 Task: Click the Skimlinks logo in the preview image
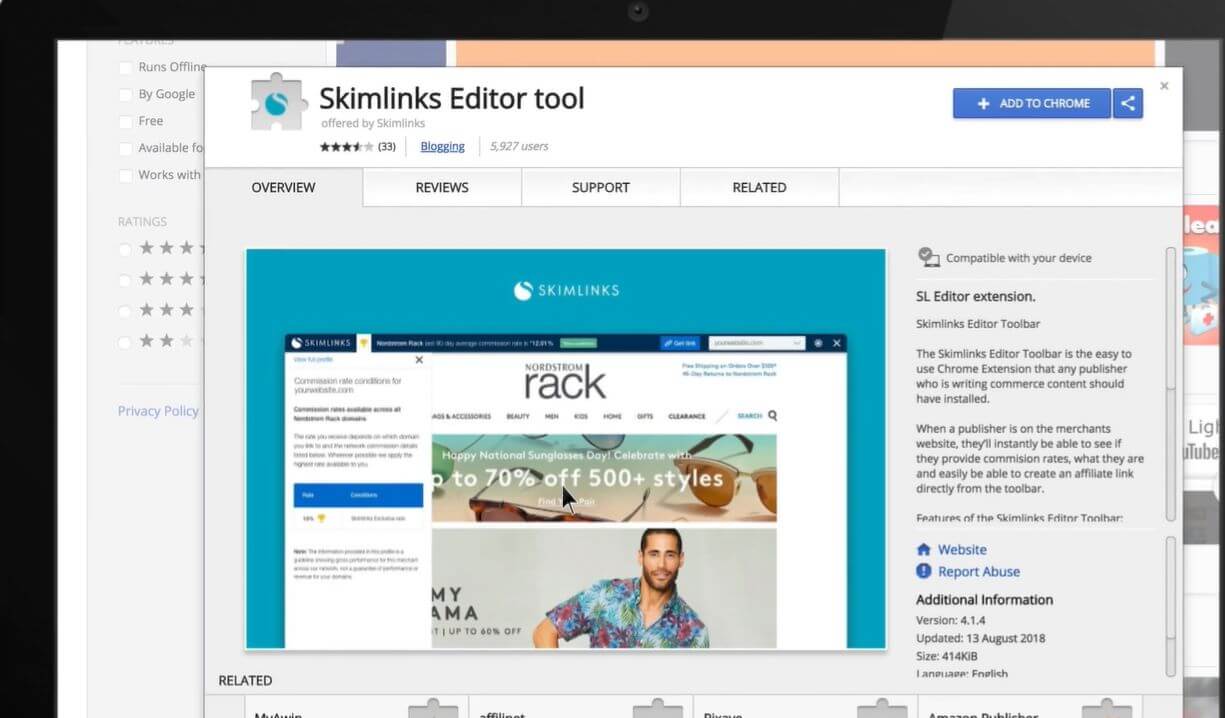coord(566,290)
